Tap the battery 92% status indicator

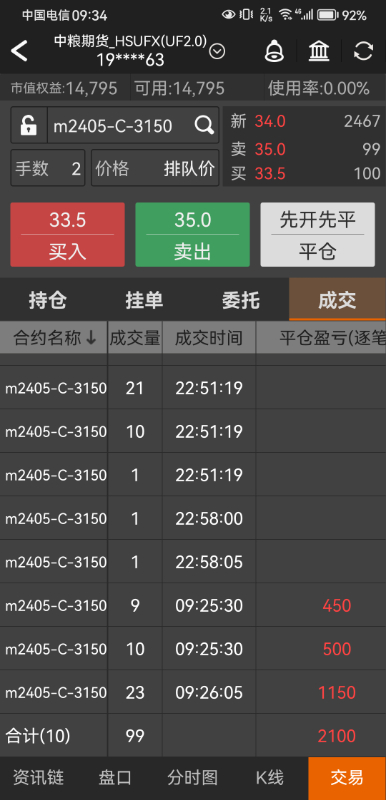[x=342, y=15]
